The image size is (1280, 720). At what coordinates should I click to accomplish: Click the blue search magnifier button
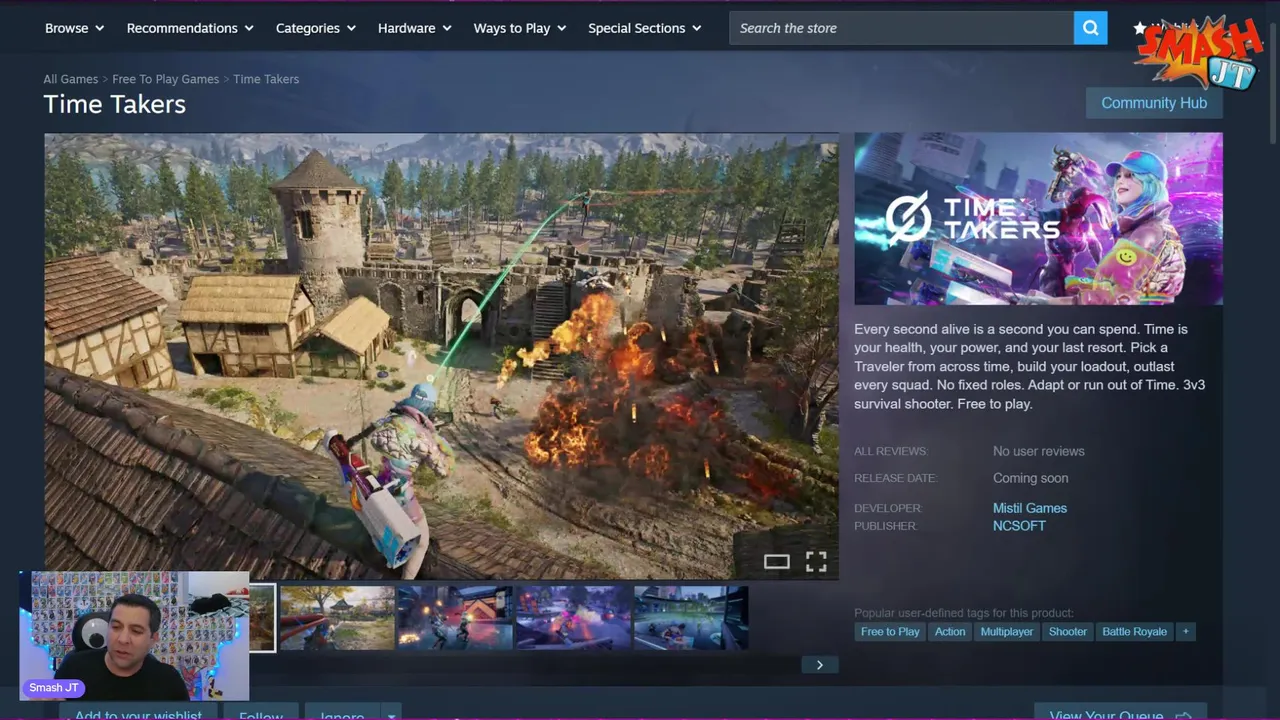pos(1091,28)
